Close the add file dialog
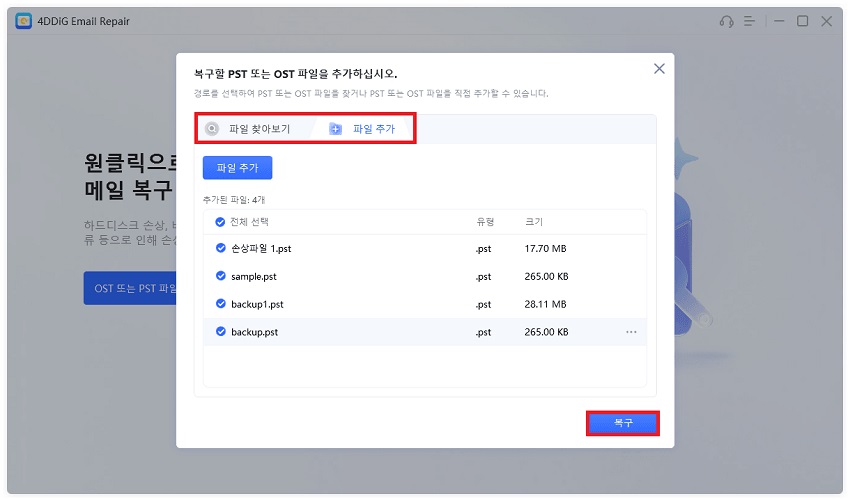Image resolution: width=850 pixels, height=501 pixels. tap(659, 69)
